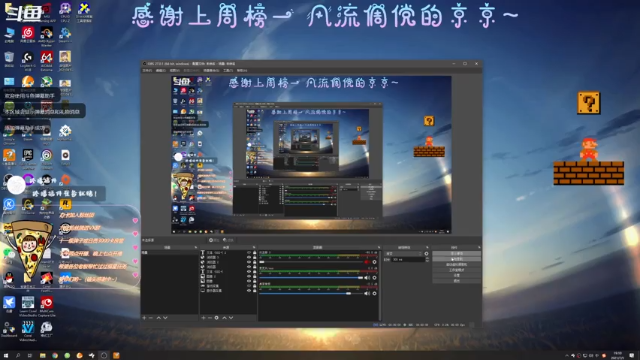
Task: Click the fifth button in the Controls panel
Action: pyautogui.click(x=457, y=275)
